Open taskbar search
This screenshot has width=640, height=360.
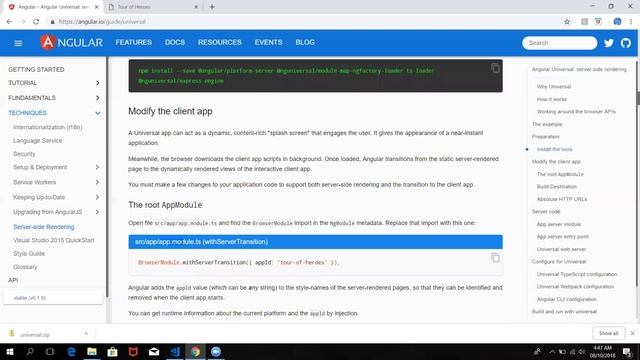pos(30,351)
